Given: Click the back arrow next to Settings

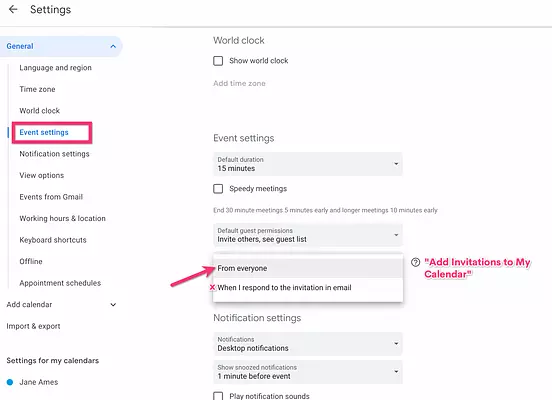Looking at the screenshot, I should coord(13,9).
